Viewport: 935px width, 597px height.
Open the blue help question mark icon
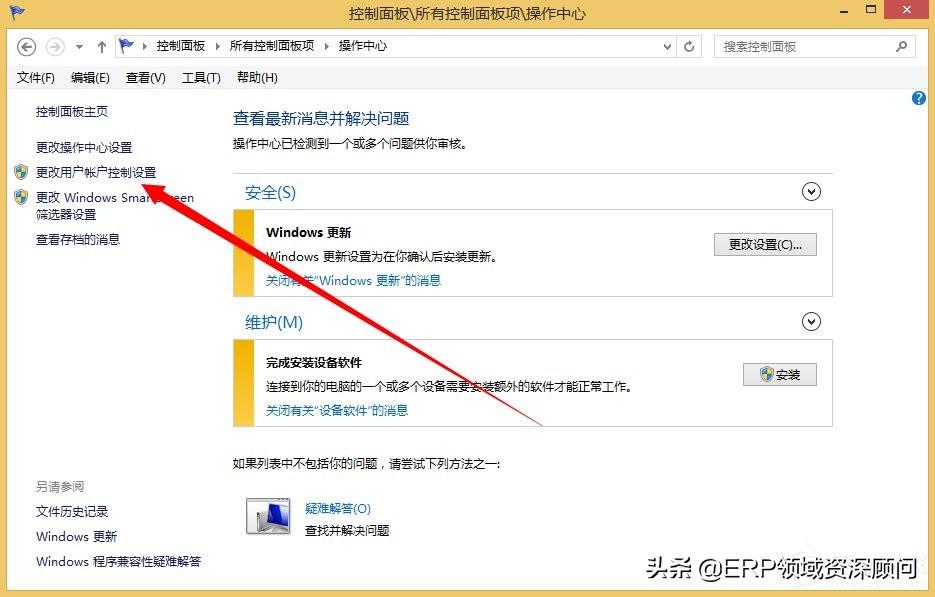[919, 98]
